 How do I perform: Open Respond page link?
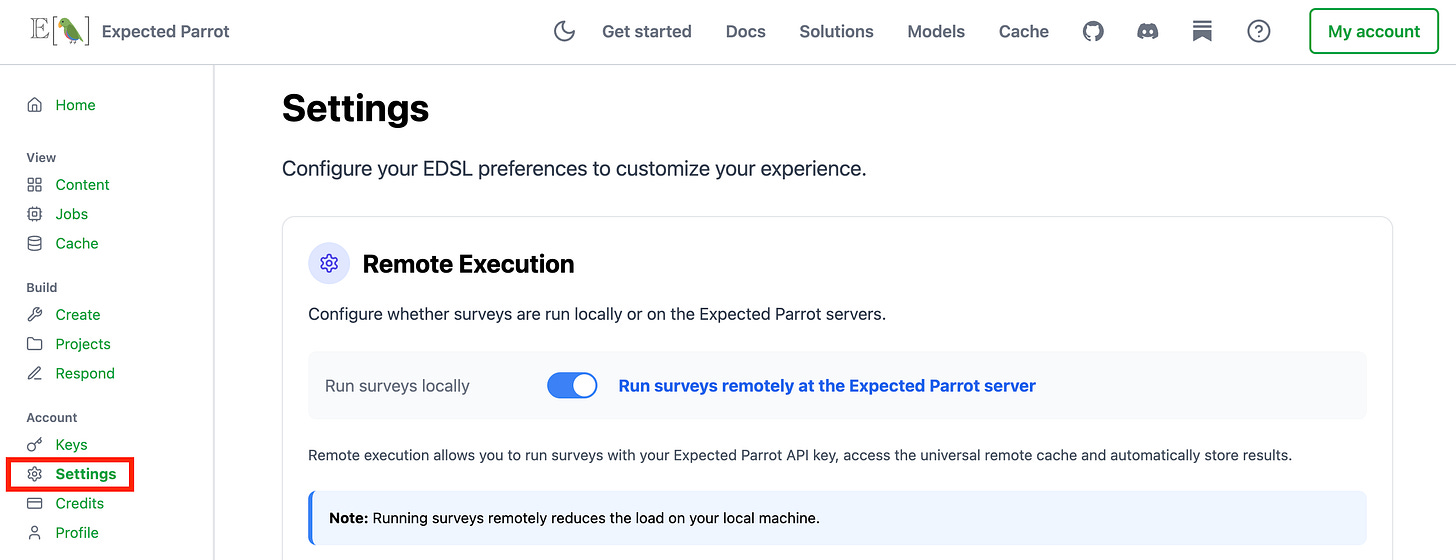tap(85, 373)
